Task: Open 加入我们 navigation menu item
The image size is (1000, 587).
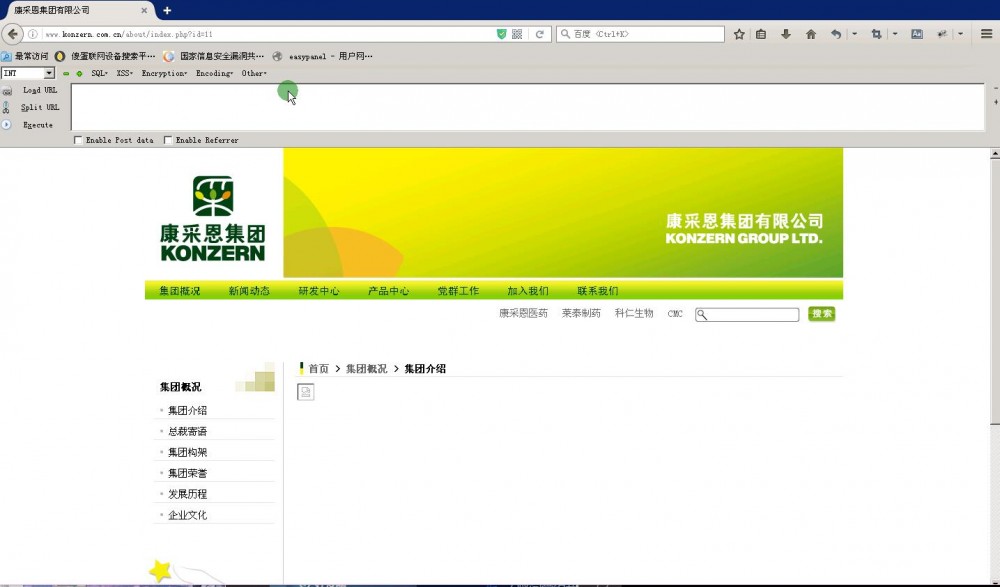Action: tap(527, 291)
